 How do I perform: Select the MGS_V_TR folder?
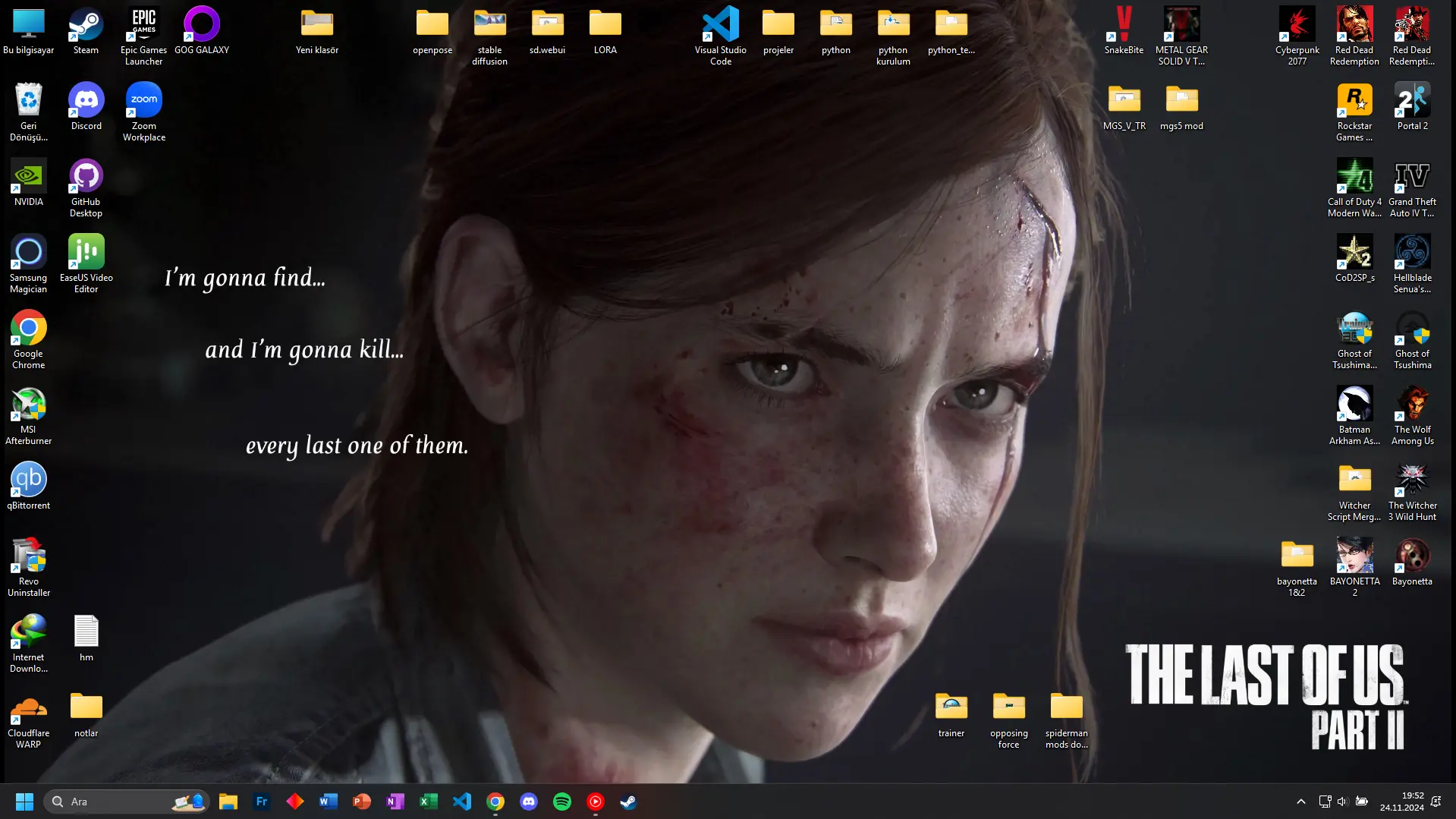coord(1124,107)
